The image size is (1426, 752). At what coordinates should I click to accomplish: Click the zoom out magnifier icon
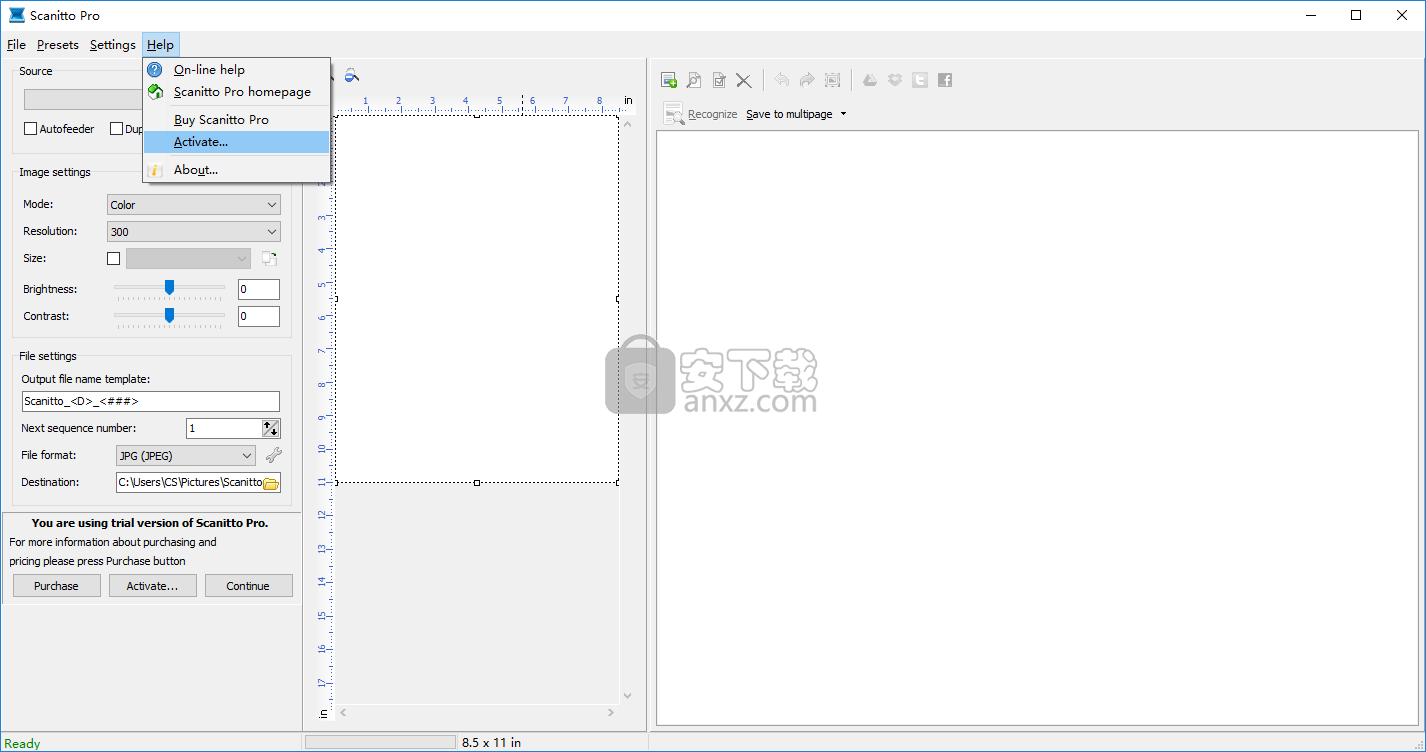click(352, 75)
